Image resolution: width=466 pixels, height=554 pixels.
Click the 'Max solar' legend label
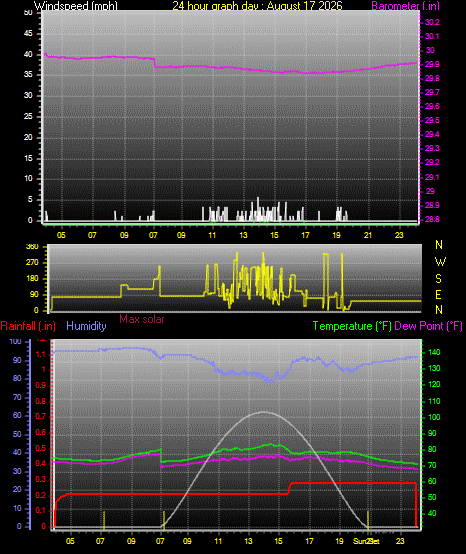point(142,319)
